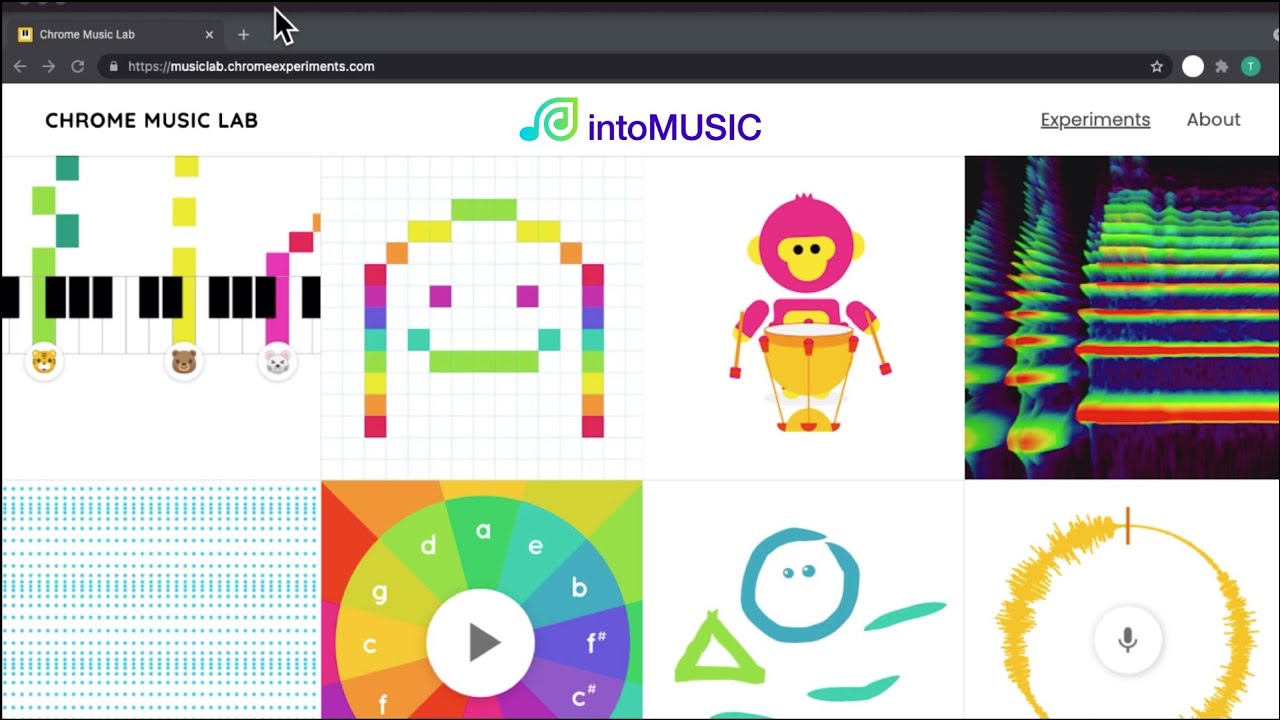This screenshot has width=1280, height=720.
Task: Select note 'e' on the arpeggio wheel
Action: click(x=535, y=546)
